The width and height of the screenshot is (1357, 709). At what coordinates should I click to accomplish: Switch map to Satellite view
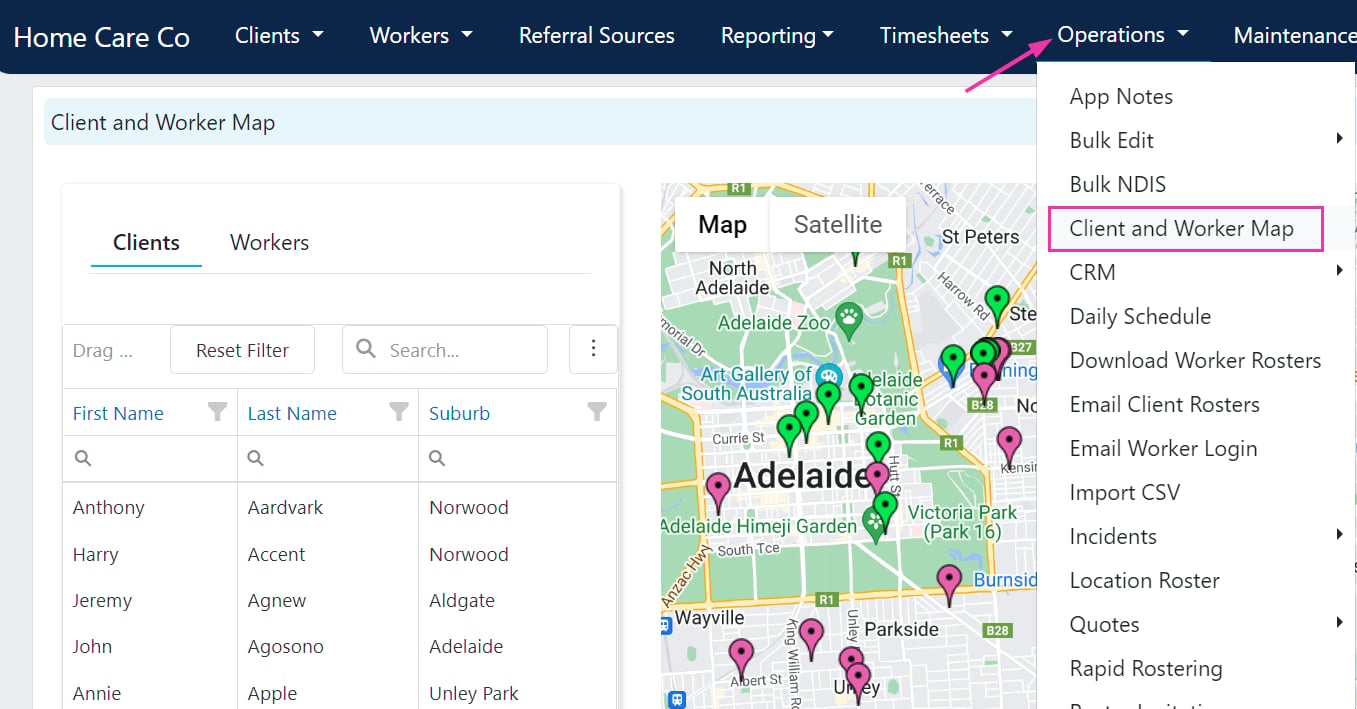(838, 224)
